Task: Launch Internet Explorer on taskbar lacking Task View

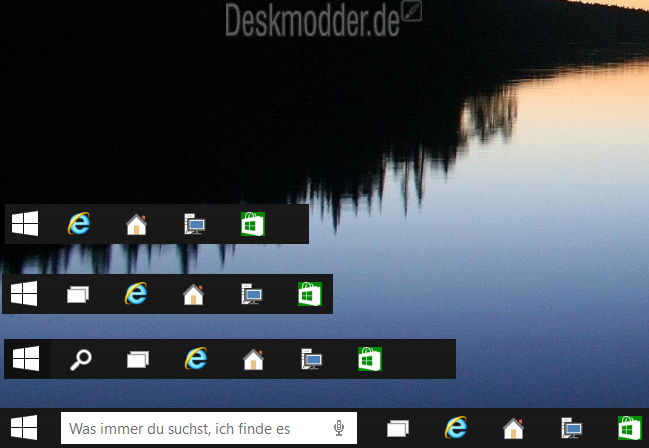Action: [x=79, y=224]
